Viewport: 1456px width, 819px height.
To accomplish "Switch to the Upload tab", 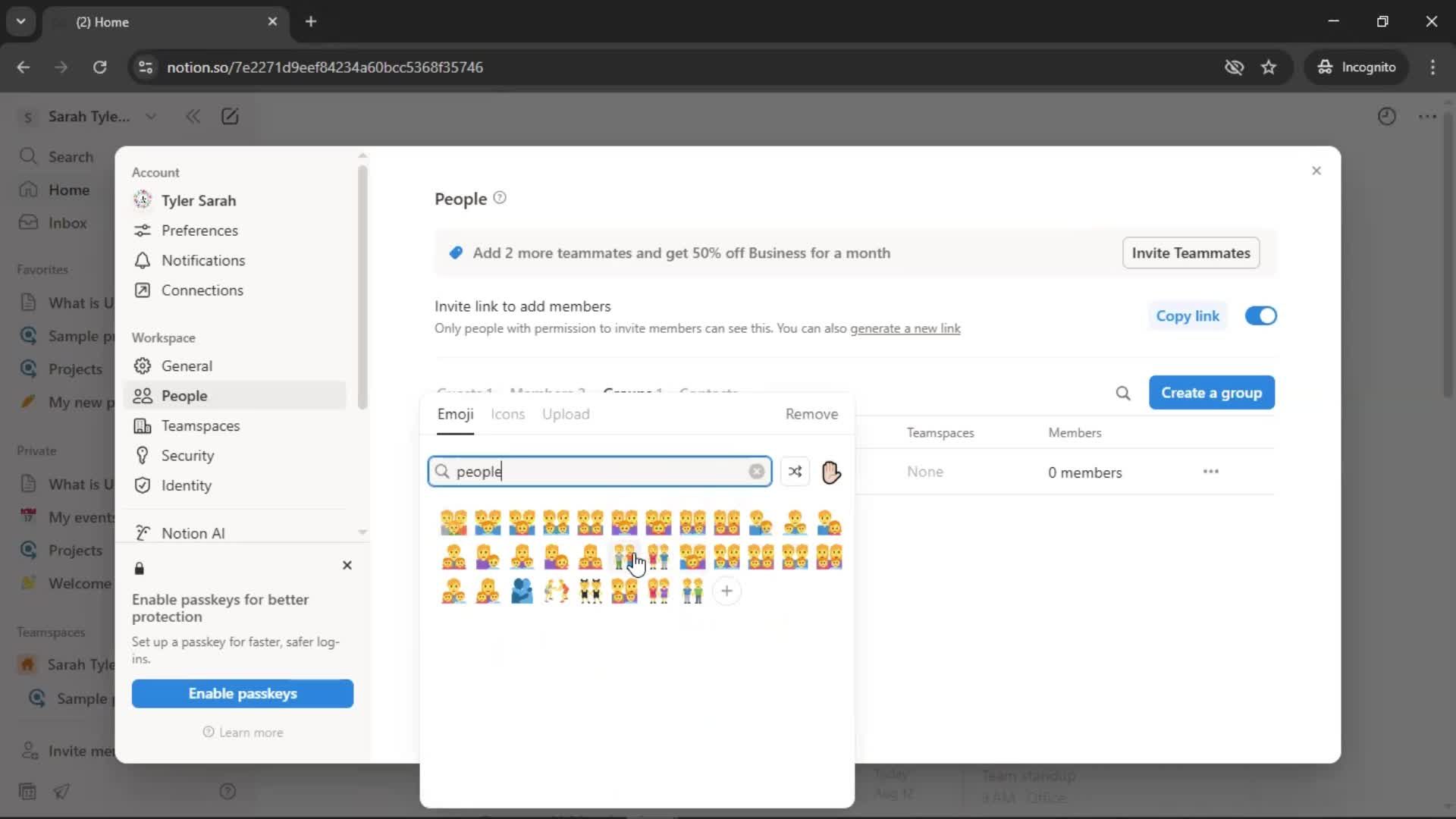I will pos(566,414).
